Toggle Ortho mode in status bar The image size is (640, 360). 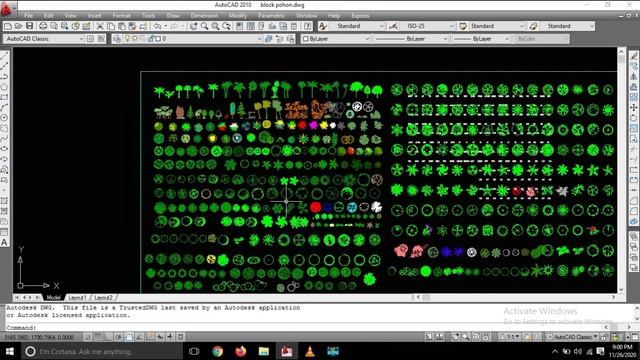(x=108, y=337)
